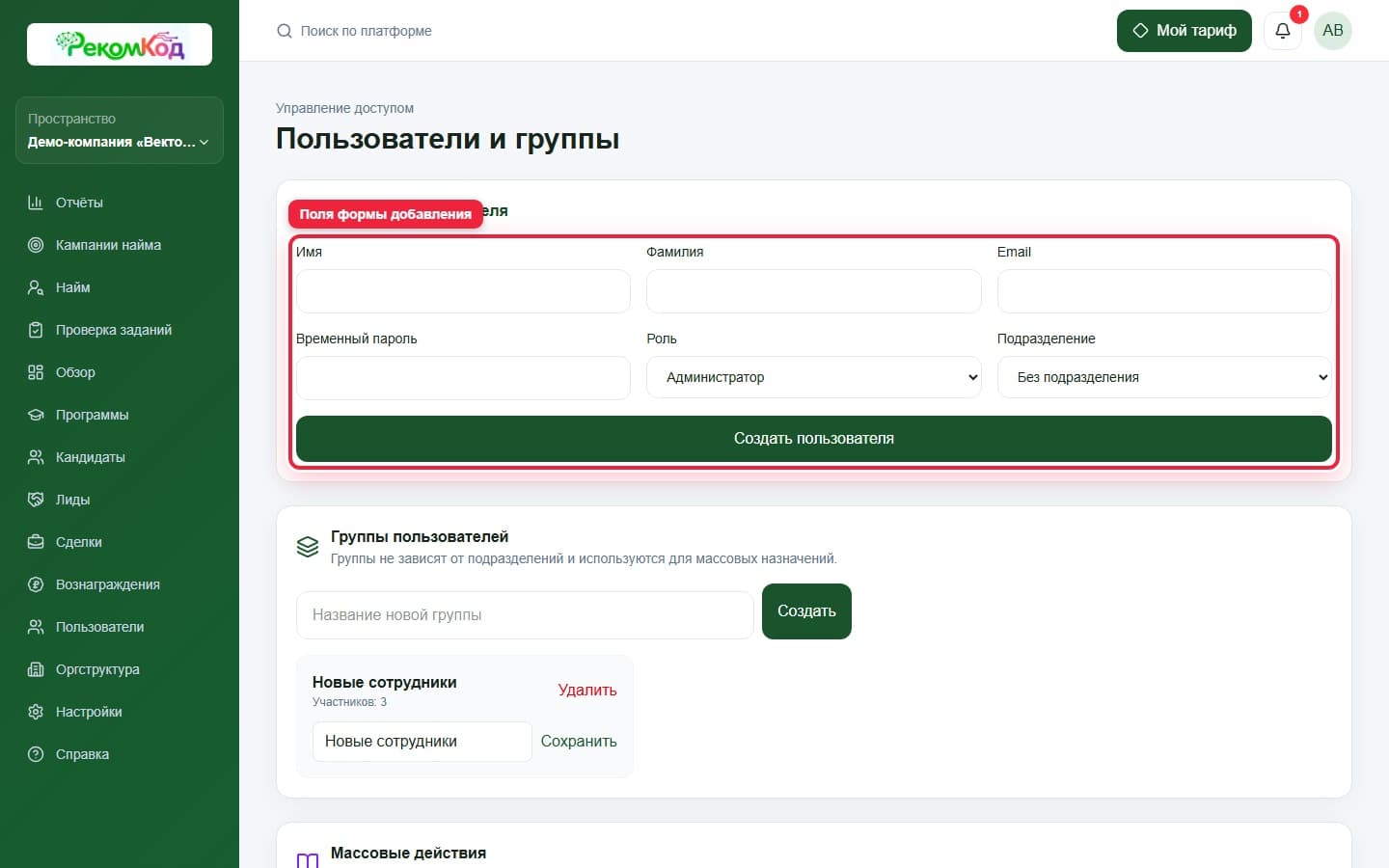Focus the Имя input field
This screenshot has height=868, width=1389.
[x=463, y=291]
